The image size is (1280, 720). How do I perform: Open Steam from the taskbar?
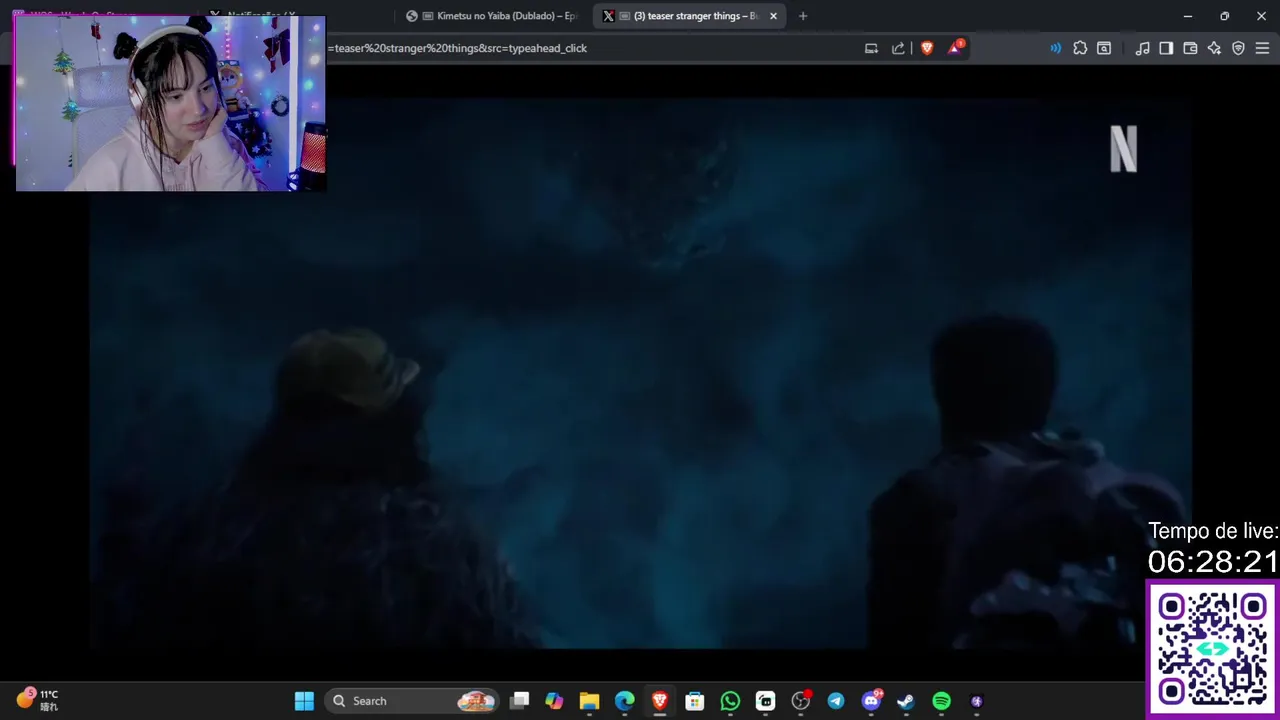click(x=906, y=701)
